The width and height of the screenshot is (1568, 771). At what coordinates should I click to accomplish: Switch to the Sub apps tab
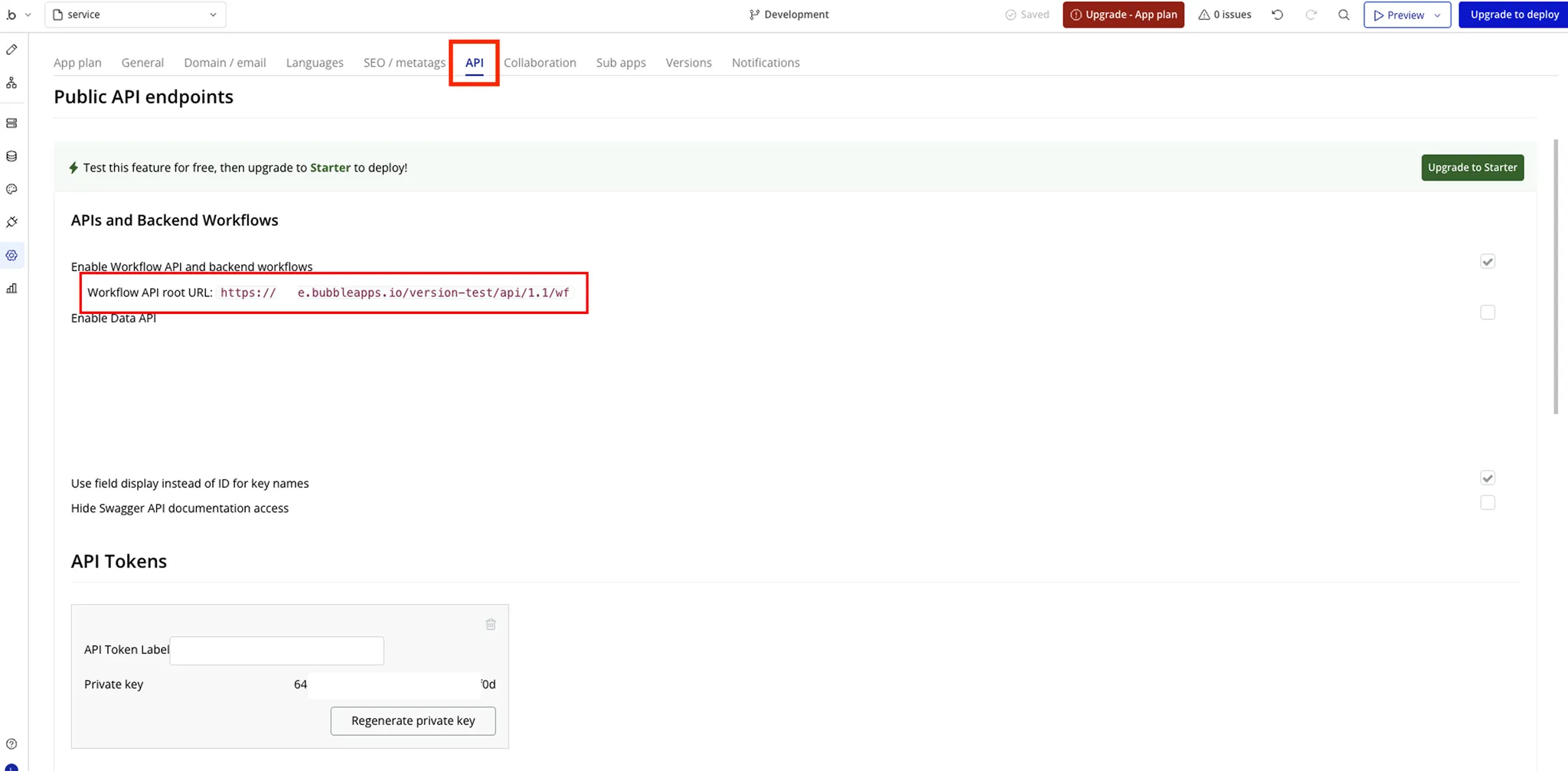[621, 63]
